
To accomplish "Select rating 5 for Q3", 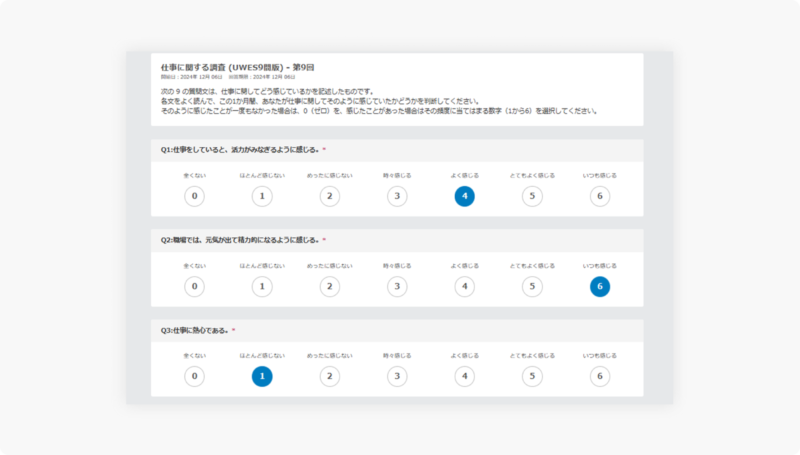I will coord(532,376).
